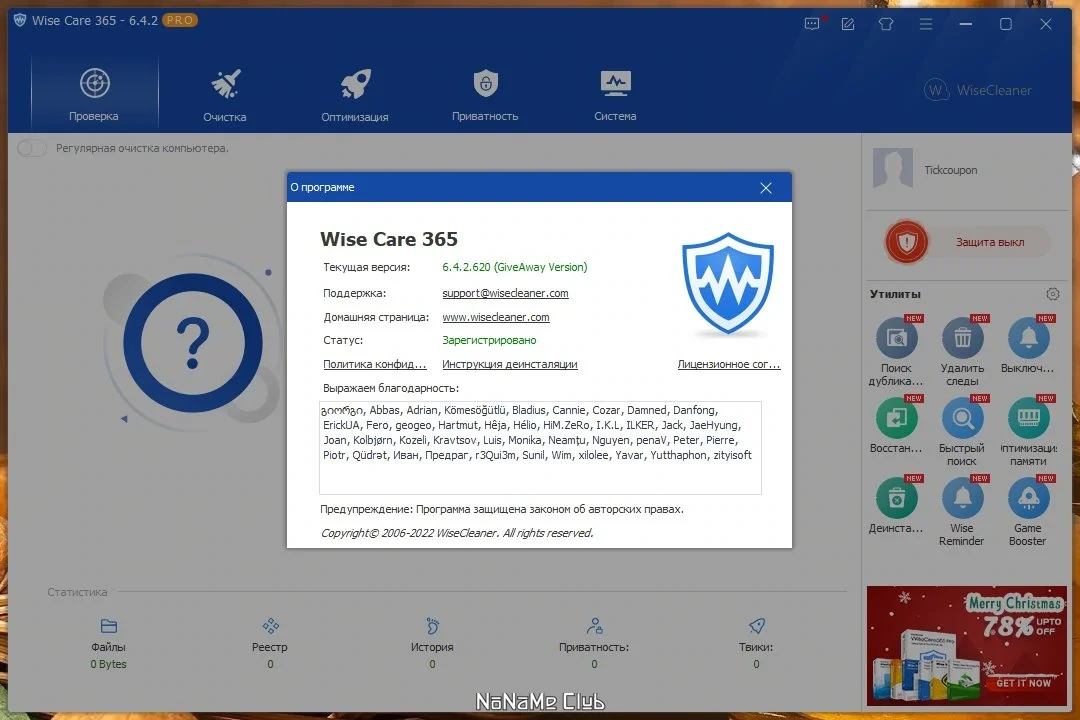Switch to the Очистка tab
This screenshot has width=1080, height=720.
point(225,94)
